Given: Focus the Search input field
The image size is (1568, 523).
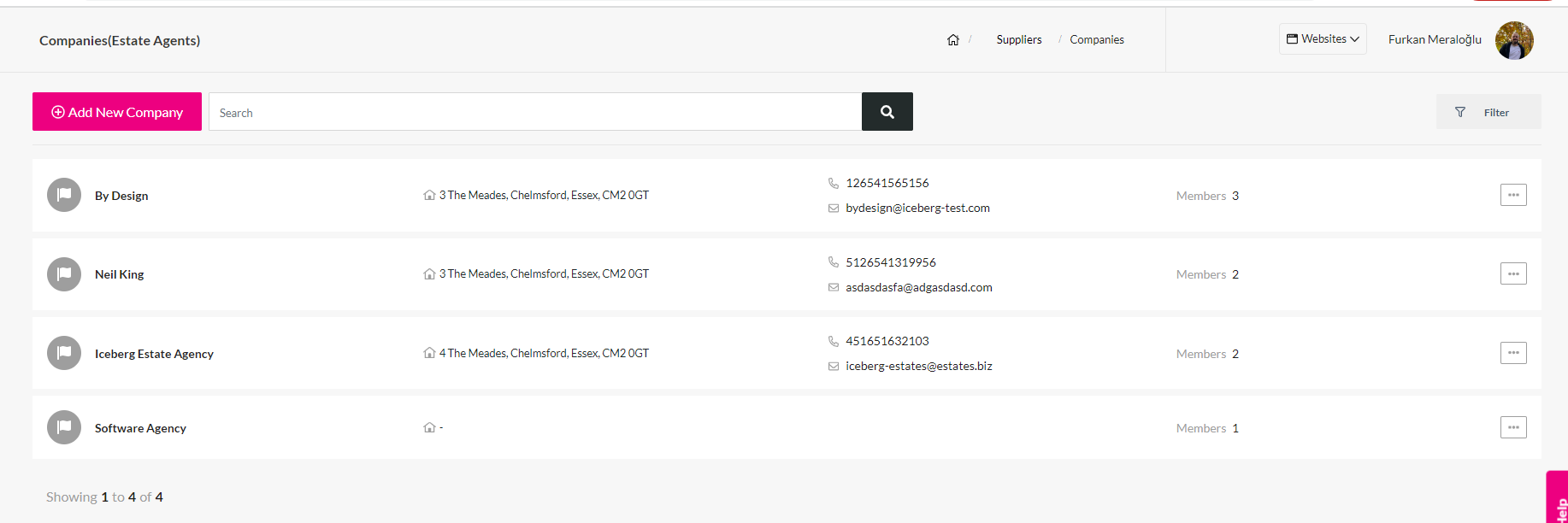Looking at the screenshot, I should [535, 112].
